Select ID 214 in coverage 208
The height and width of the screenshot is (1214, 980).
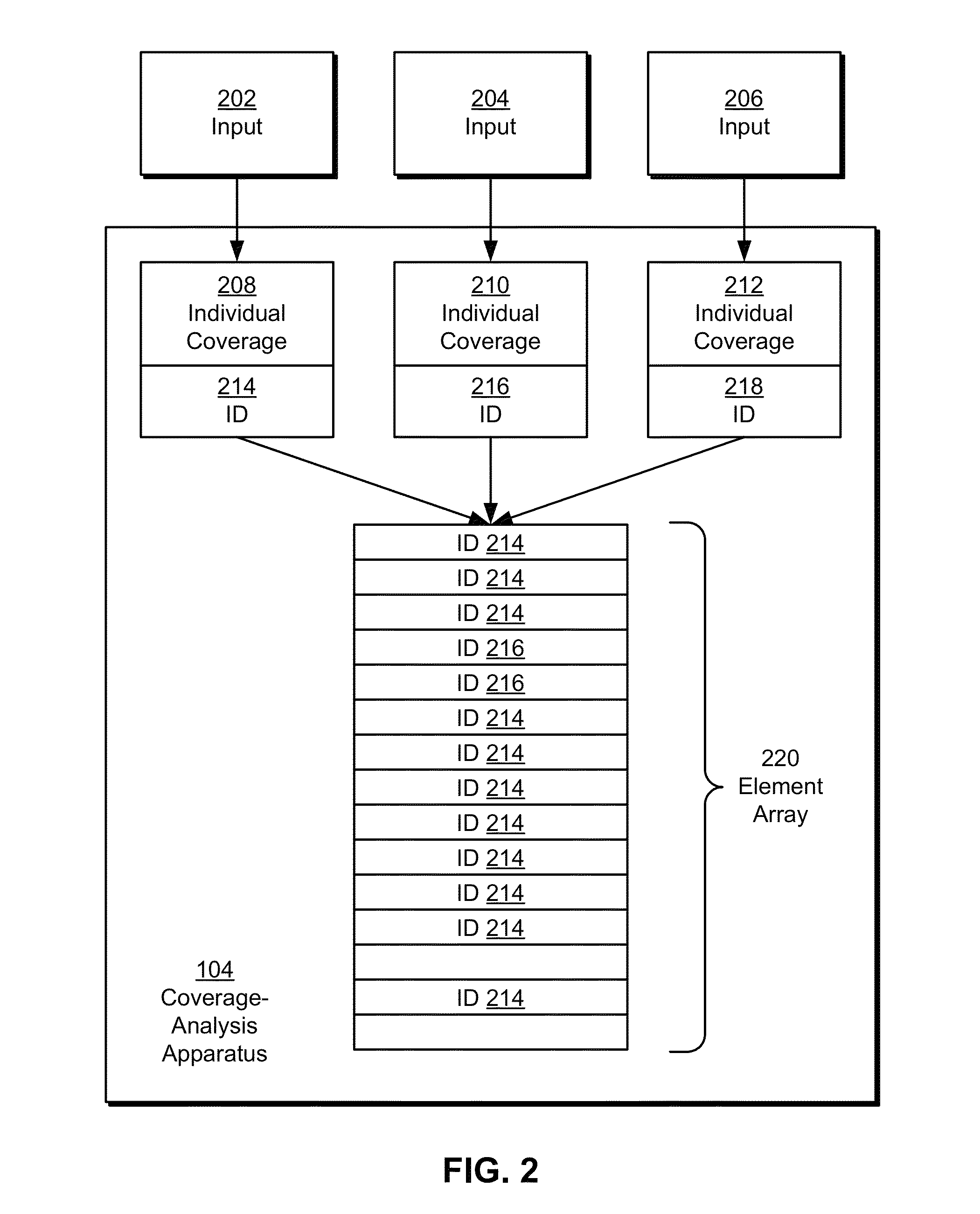pyautogui.click(x=244, y=391)
